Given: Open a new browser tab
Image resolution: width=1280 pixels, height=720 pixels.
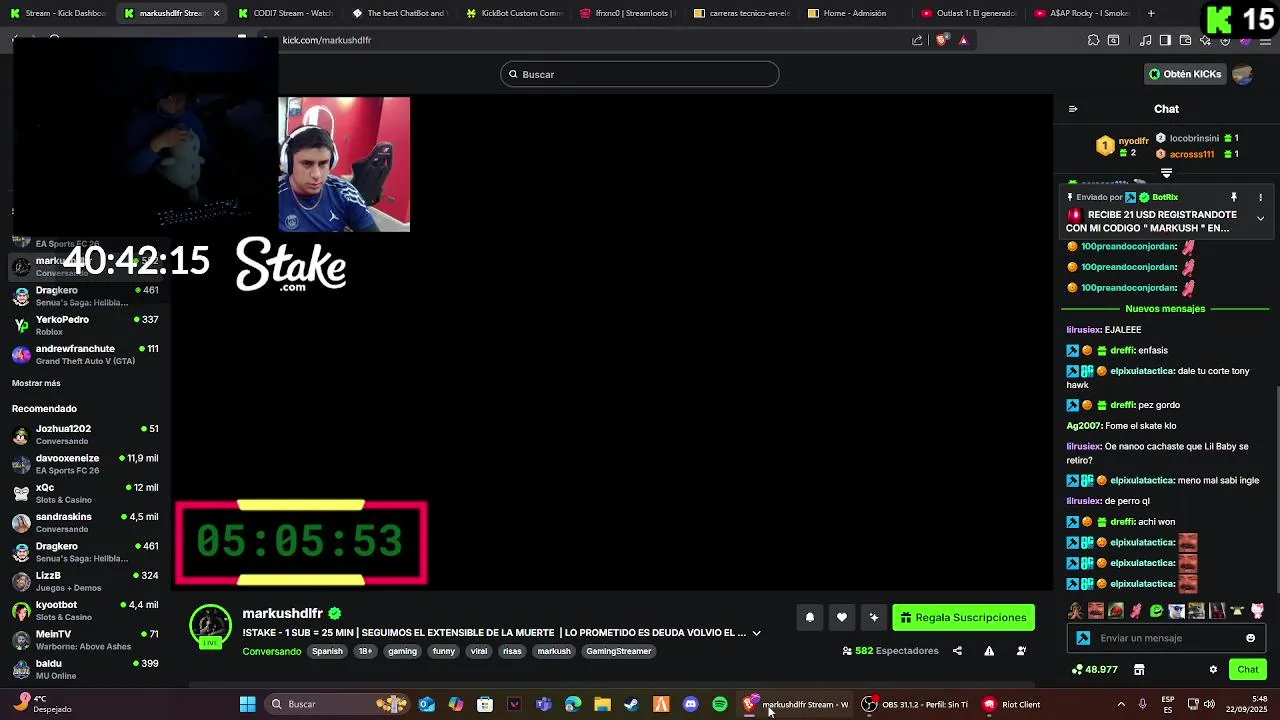Looking at the screenshot, I should pyautogui.click(x=1151, y=13).
